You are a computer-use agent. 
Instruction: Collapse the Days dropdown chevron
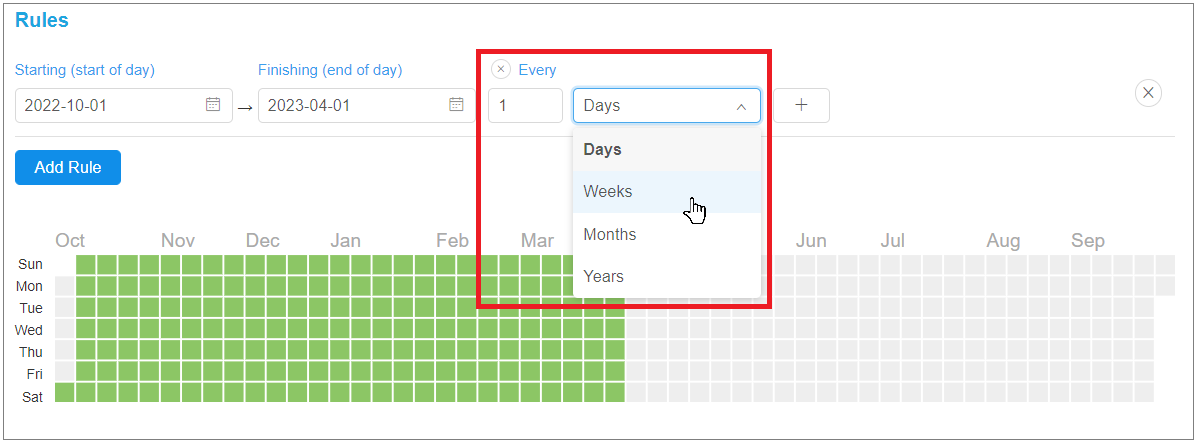[x=741, y=107]
